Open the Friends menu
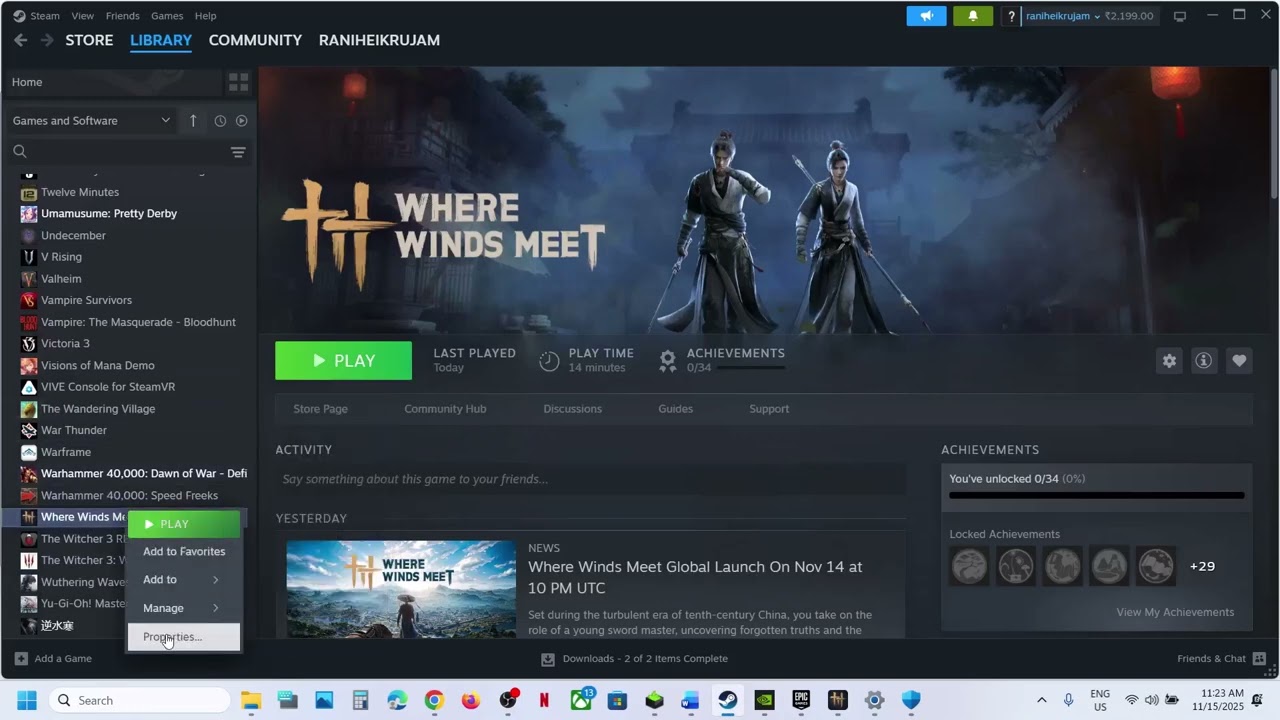Screen dimensions: 1280x720 pyautogui.click(x=123, y=16)
